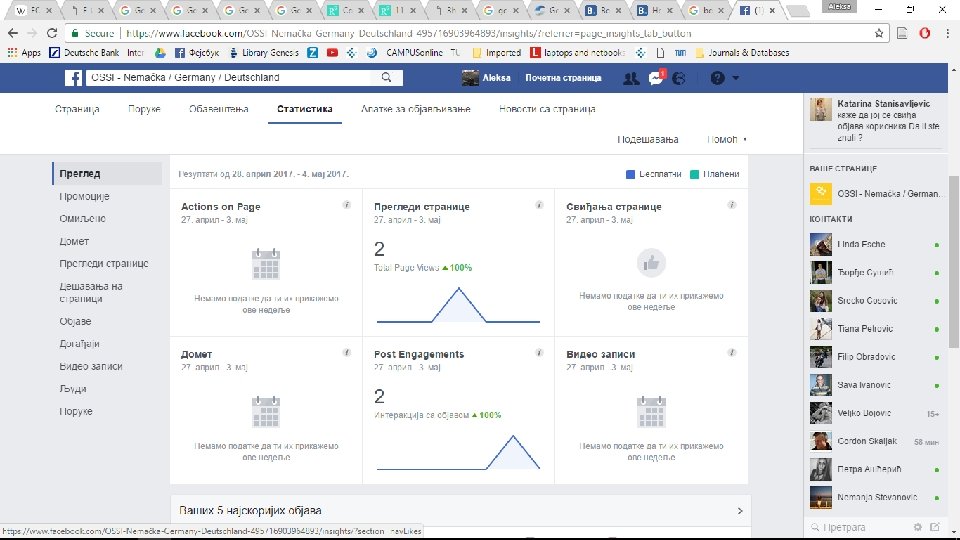
Task: Click info icon on Домет card
Action: [347, 353]
